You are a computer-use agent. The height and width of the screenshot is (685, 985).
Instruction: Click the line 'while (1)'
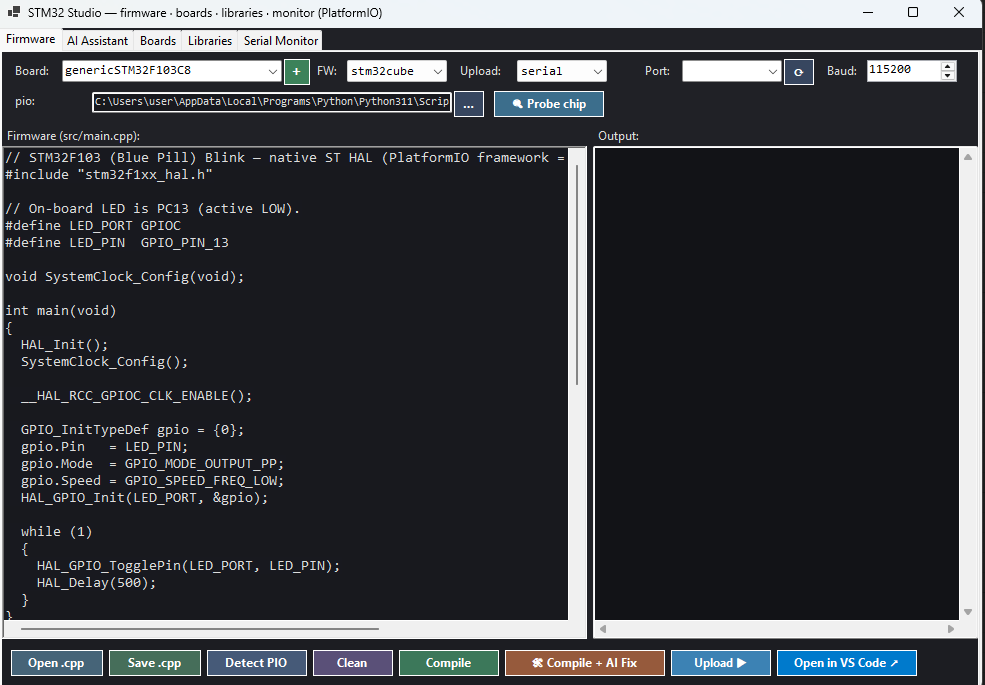click(57, 532)
